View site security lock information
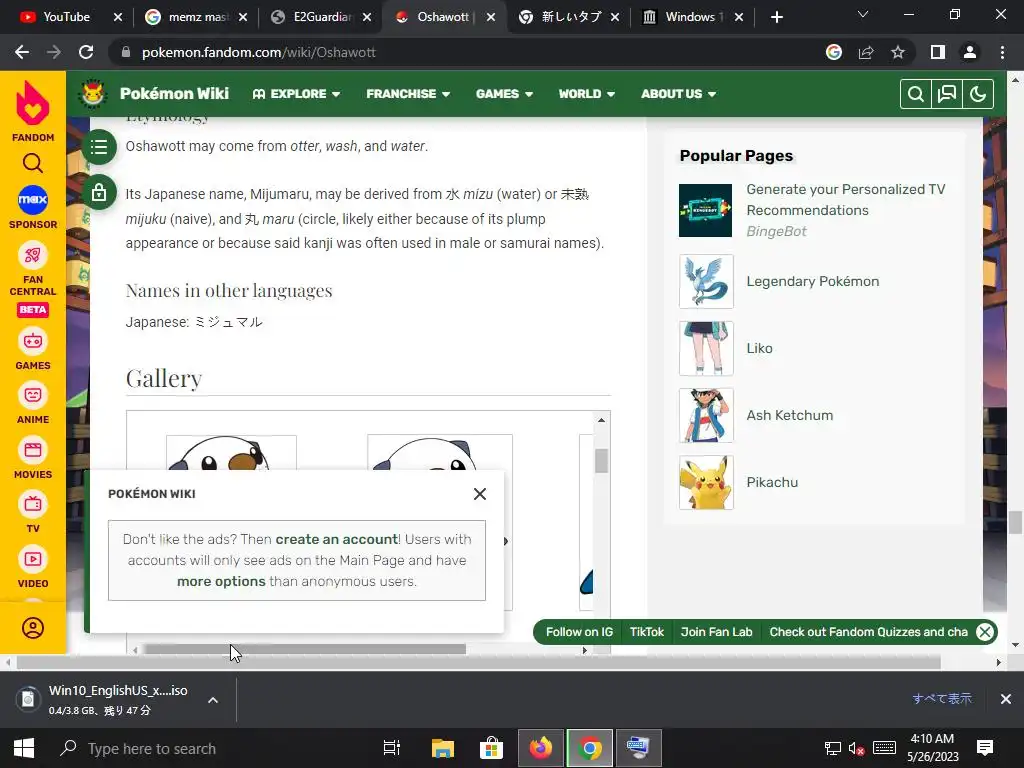Image resolution: width=1024 pixels, height=768 pixels. pyautogui.click(x=126, y=52)
